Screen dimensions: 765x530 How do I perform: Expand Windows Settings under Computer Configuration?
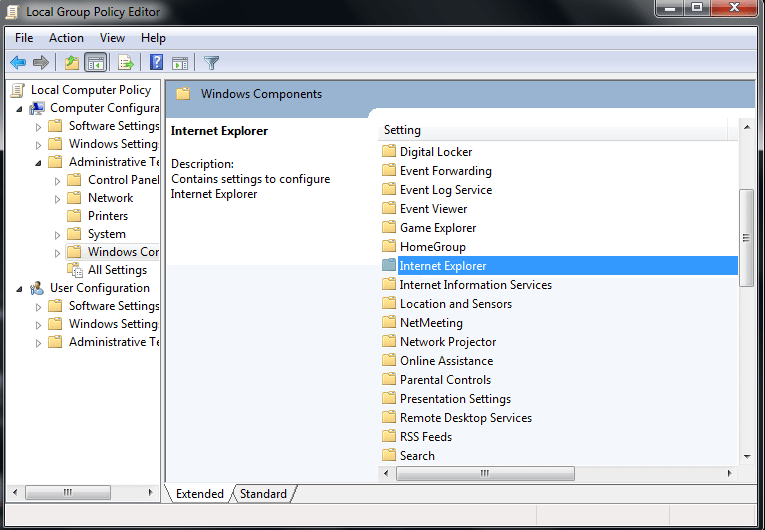coord(38,145)
